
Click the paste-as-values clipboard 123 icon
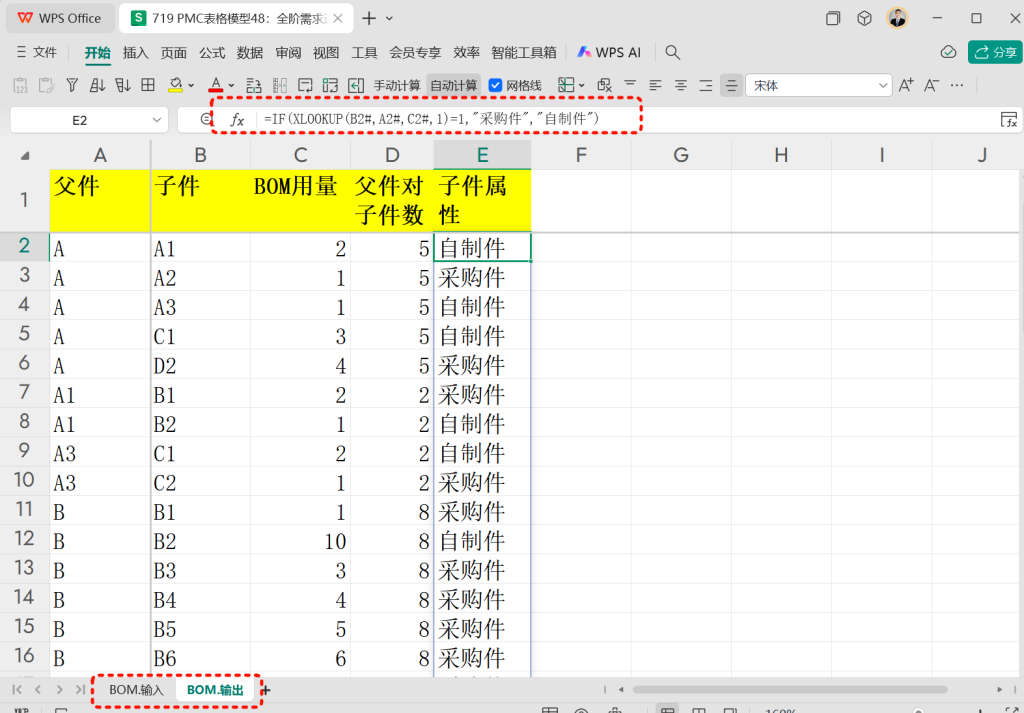[20, 85]
